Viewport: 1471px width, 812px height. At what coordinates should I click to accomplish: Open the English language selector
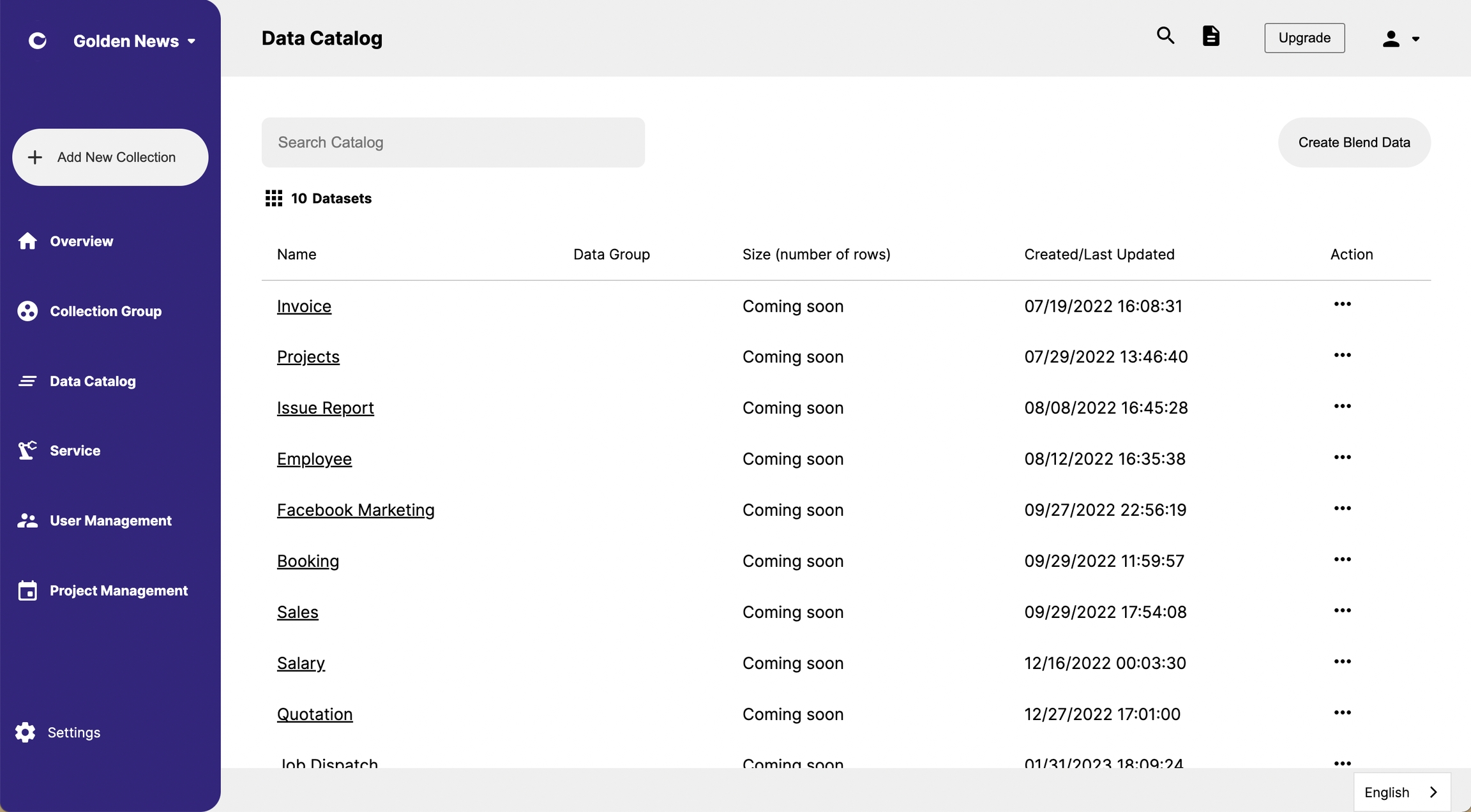1402,792
